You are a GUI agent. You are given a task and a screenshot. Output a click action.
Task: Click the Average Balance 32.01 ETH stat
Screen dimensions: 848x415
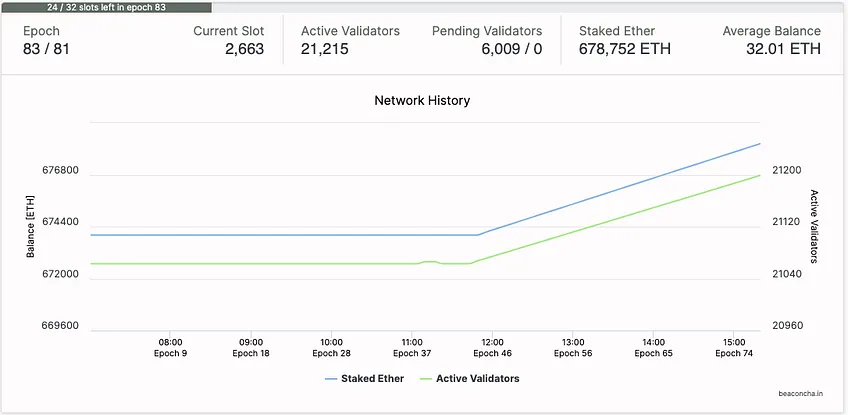(x=771, y=41)
